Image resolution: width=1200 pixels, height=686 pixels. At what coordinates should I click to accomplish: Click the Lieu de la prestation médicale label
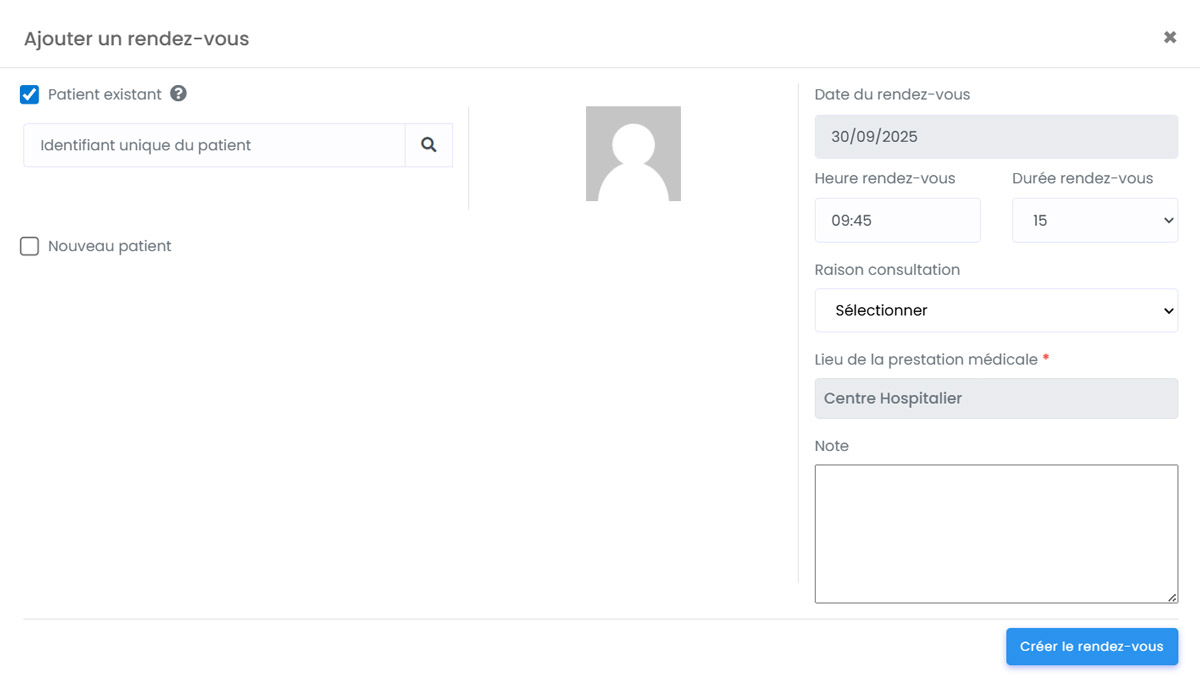click(926, 359)
